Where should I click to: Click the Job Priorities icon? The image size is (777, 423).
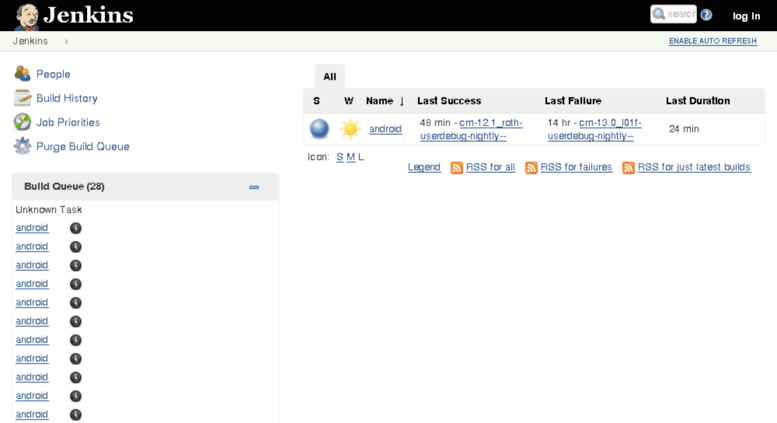[22, 122]
